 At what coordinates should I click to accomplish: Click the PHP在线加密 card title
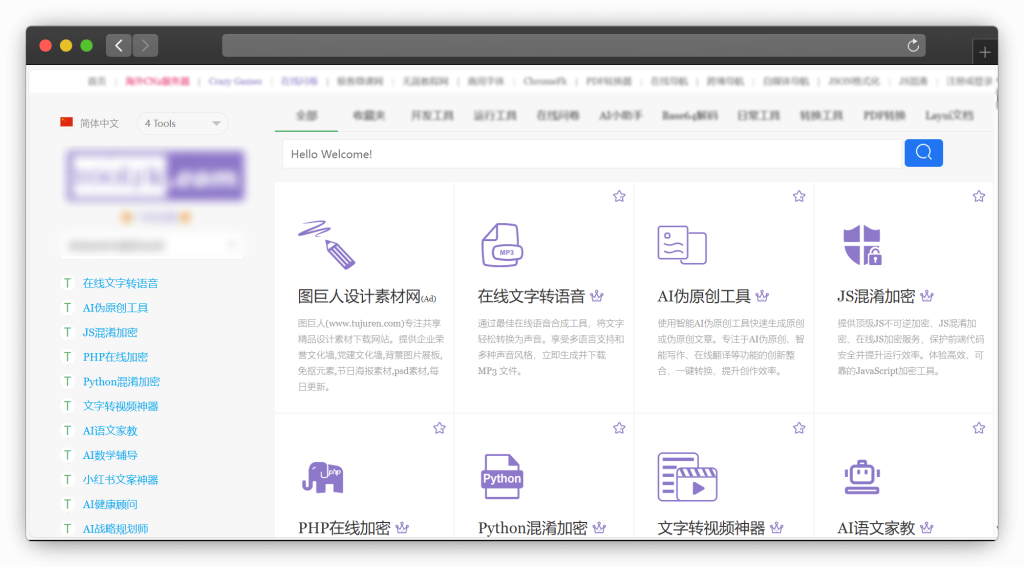click(x=344, y=528)
